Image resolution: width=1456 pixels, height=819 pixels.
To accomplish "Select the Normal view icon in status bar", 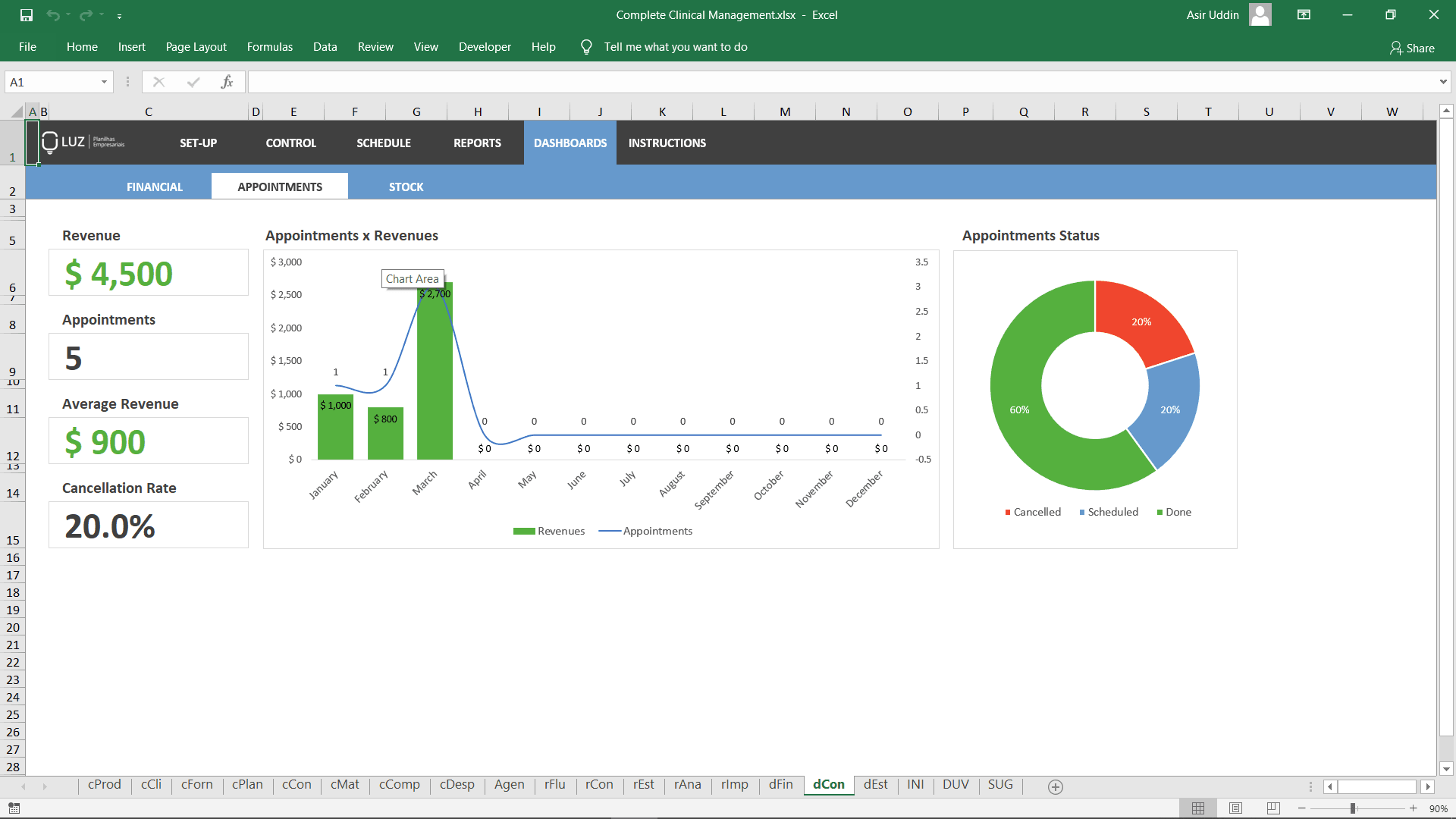I will coord(1198,808).
